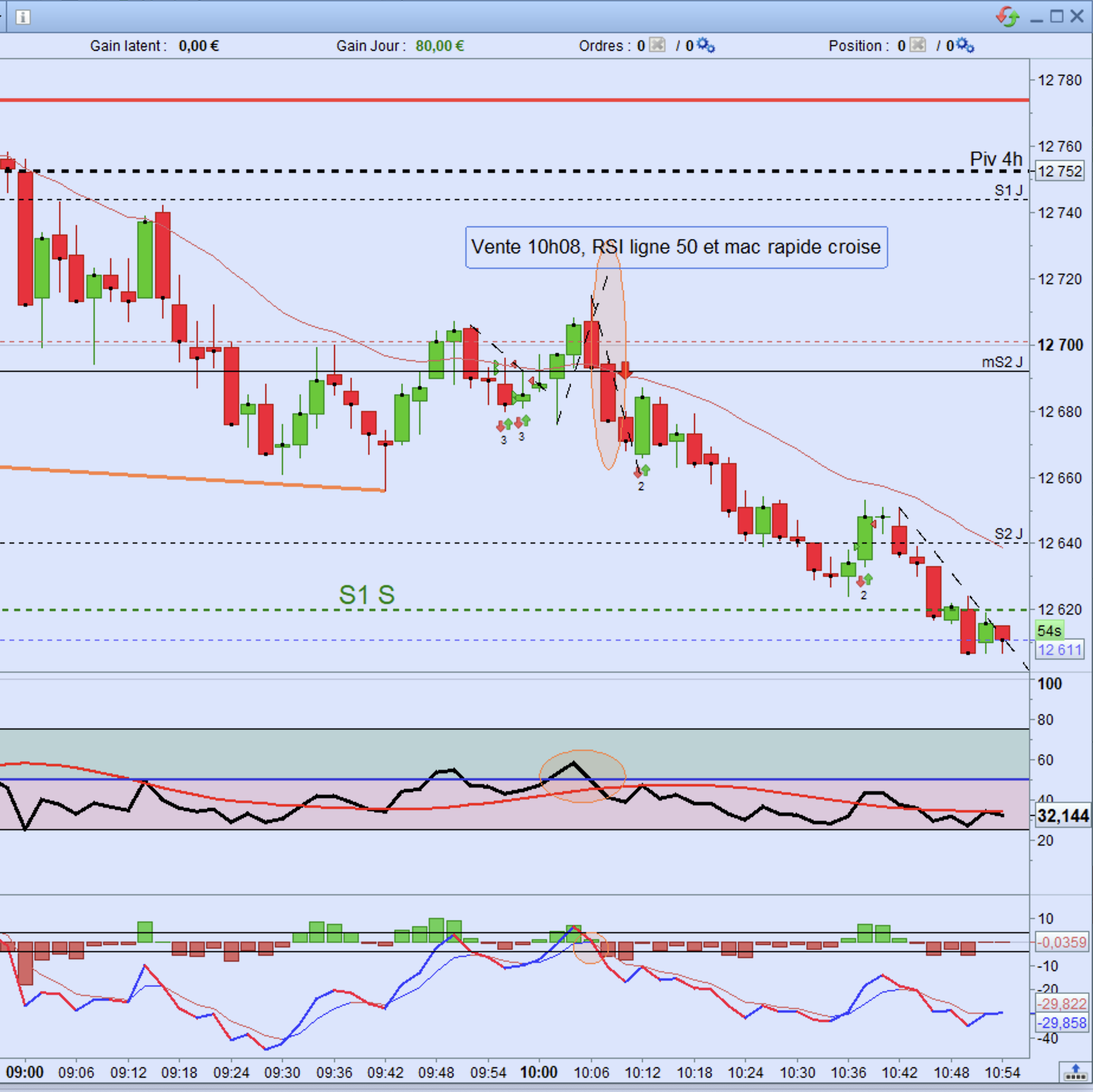This screenshot has width=1093, height=1092.
Task: Click the 'S1 J' support label
Action: tap(1008, 190)
